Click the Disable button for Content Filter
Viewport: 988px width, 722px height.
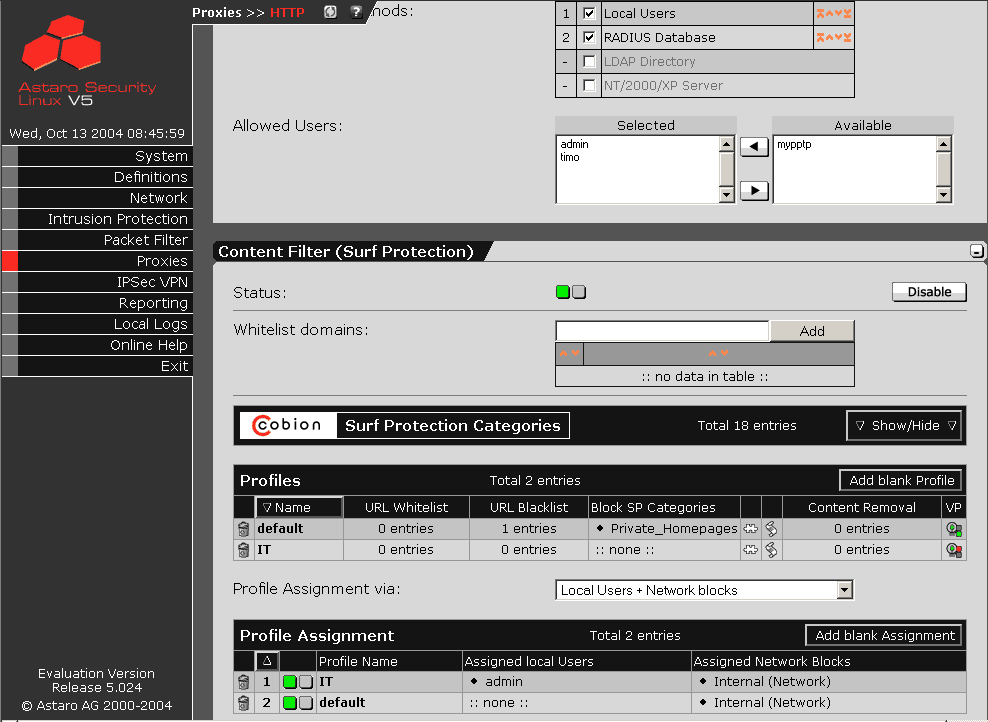coord(929,292)
